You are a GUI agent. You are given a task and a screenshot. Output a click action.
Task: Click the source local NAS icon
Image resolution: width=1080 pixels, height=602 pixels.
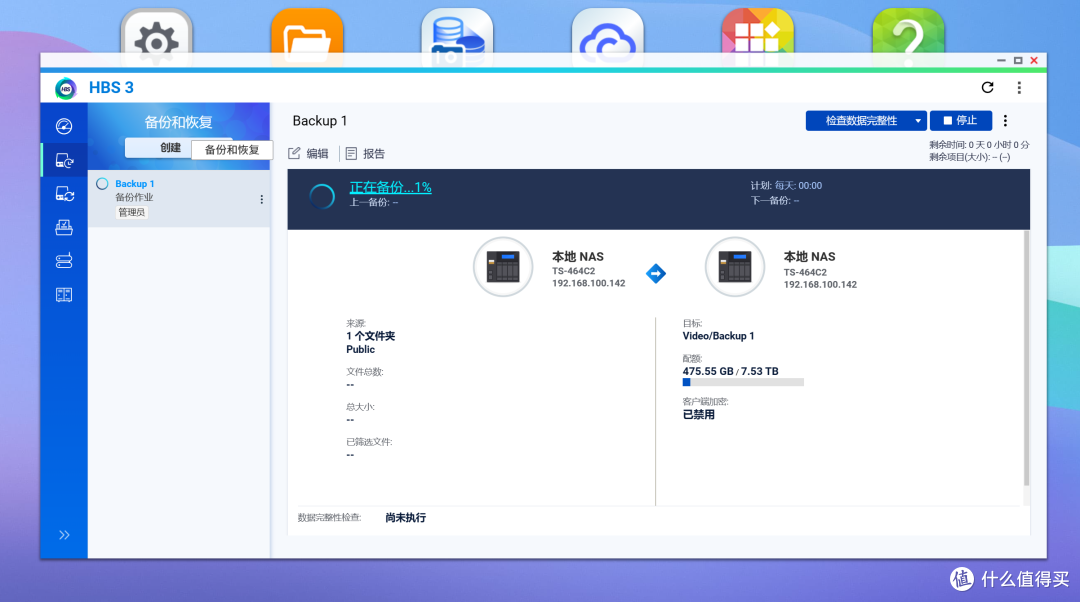[x=503, y=267]
